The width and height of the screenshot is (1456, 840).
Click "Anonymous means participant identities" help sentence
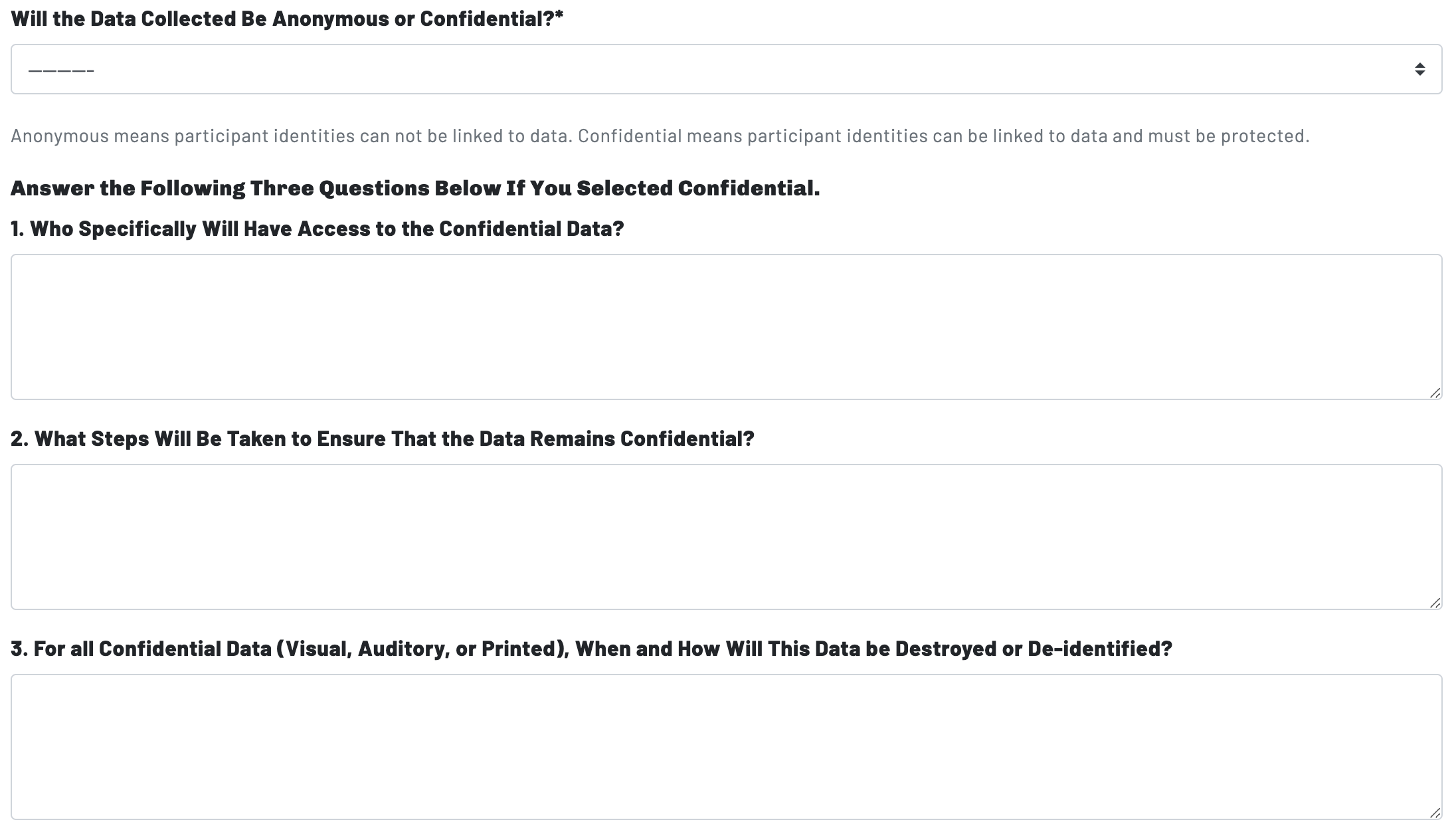[292, 136]
